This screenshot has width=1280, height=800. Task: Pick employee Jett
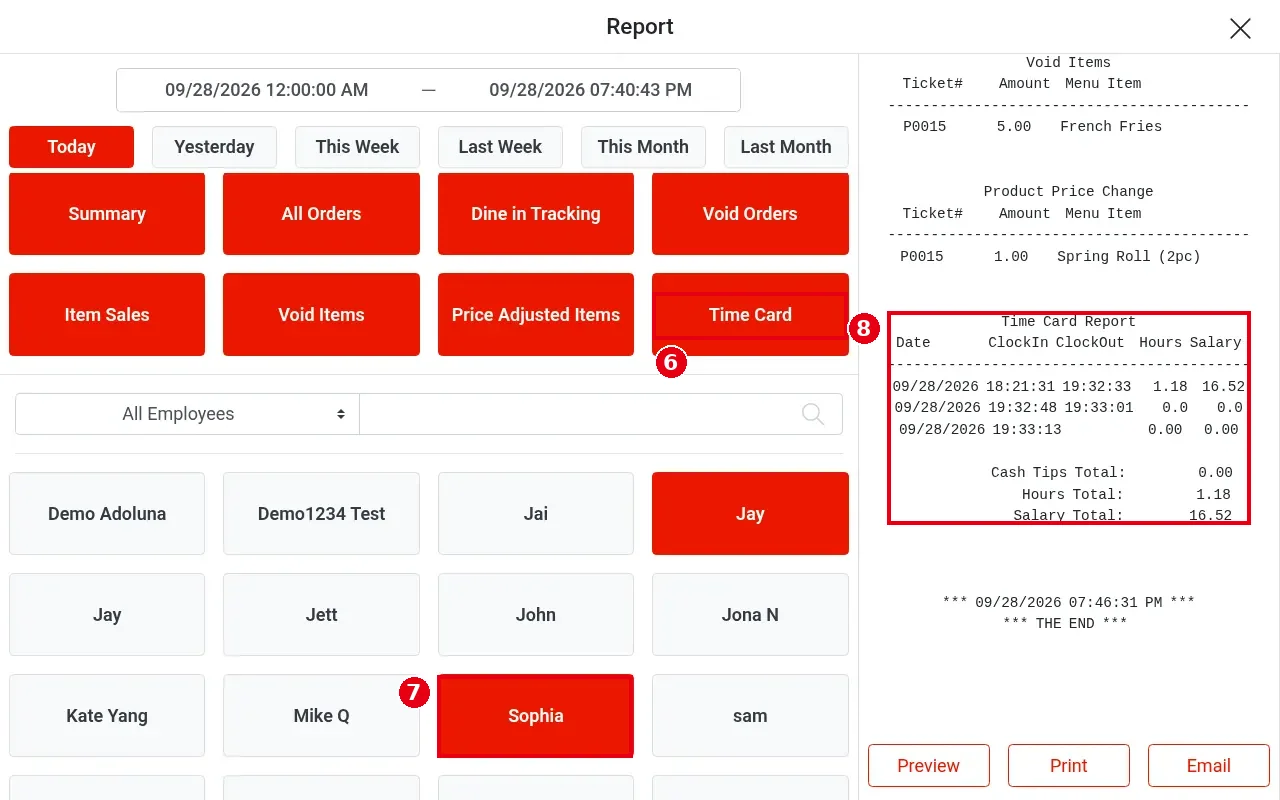321,615
